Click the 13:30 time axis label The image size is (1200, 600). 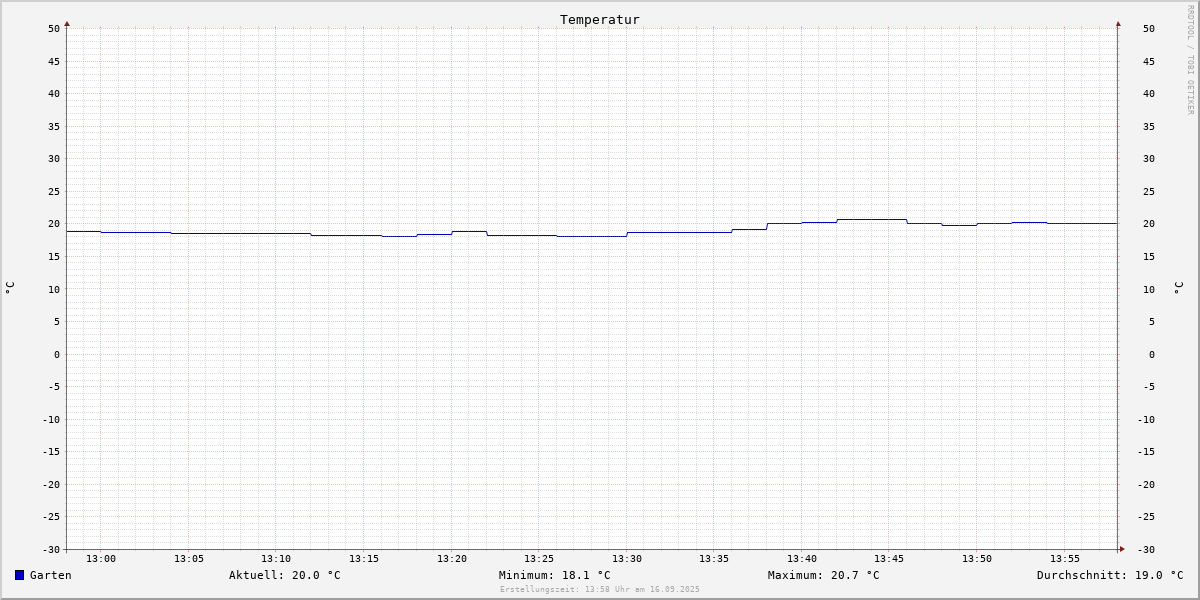[627, 559]
